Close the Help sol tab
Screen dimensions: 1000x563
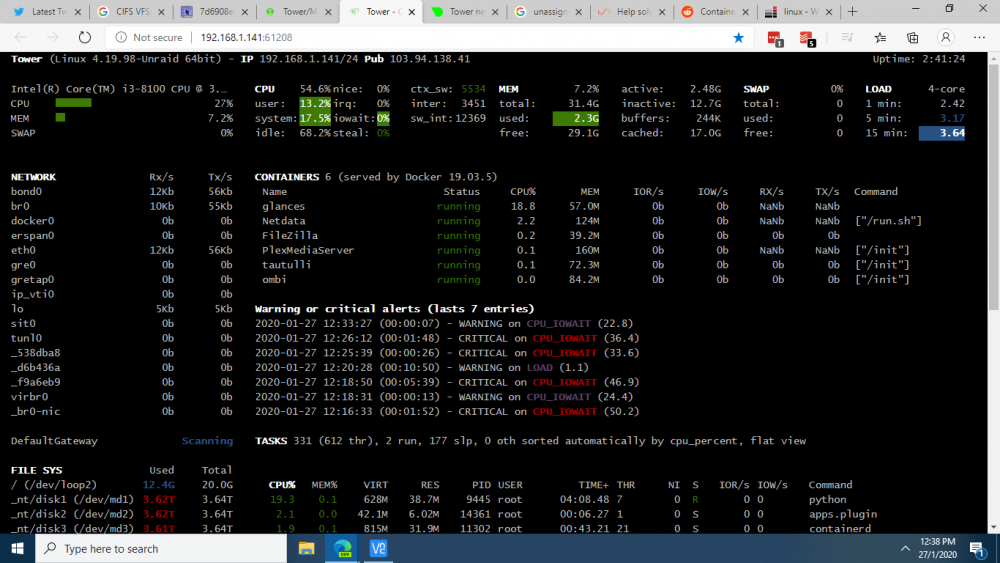click(x=662, y=11)
